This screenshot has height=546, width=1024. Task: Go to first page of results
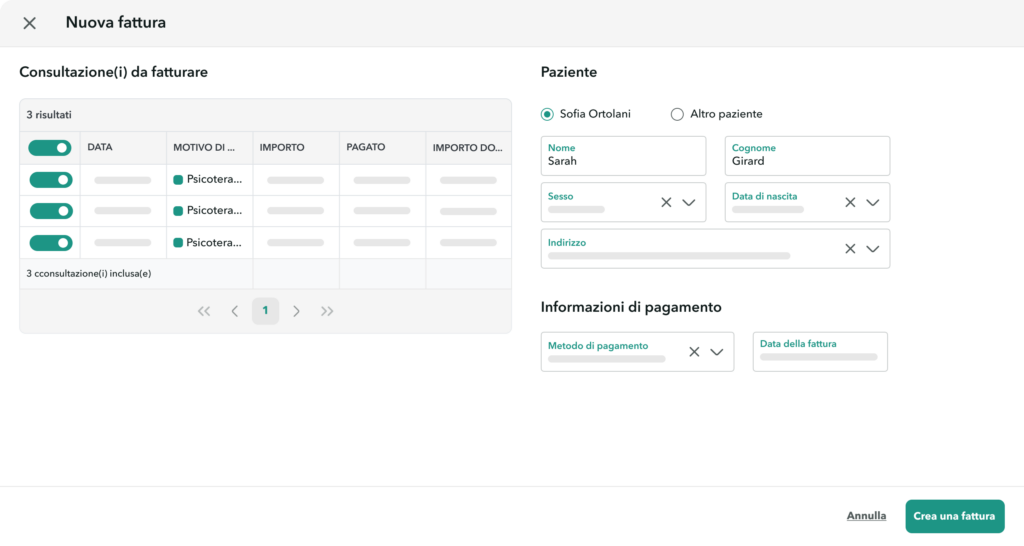204,312
